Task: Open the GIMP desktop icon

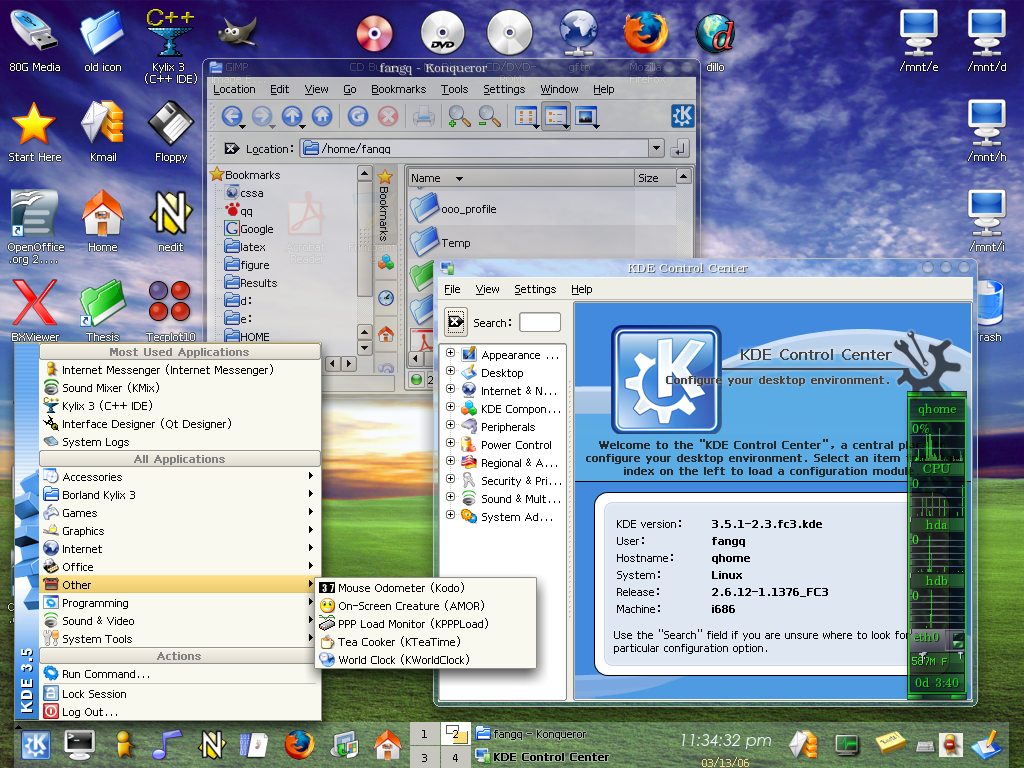Action: (236, 33)
